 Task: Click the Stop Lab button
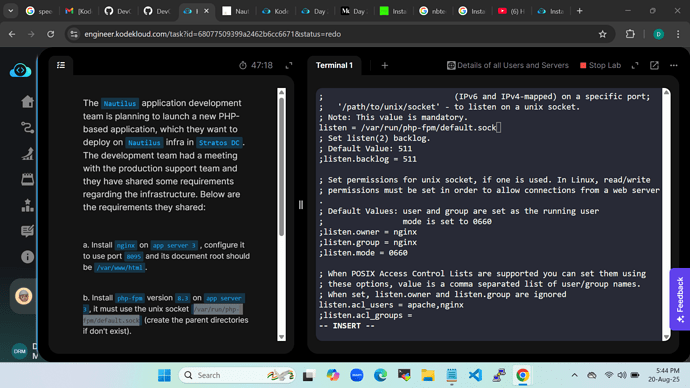[x=600, y=66]
